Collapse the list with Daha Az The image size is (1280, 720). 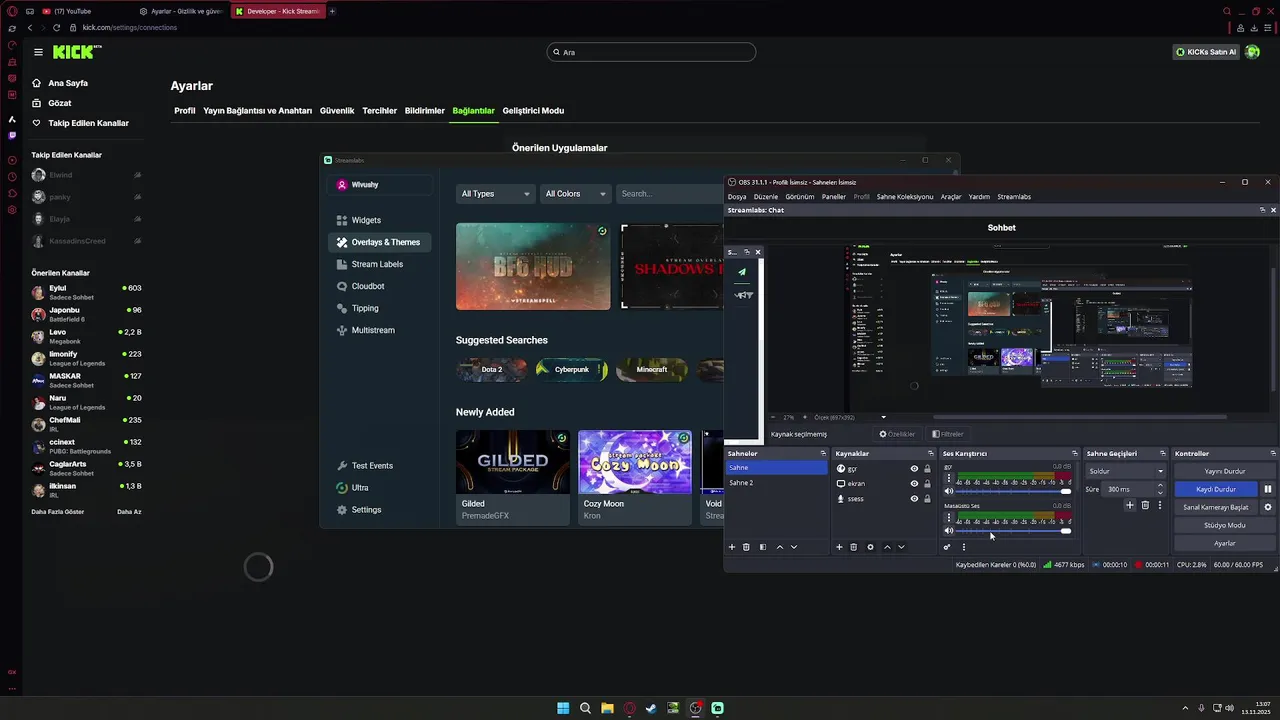129,511
